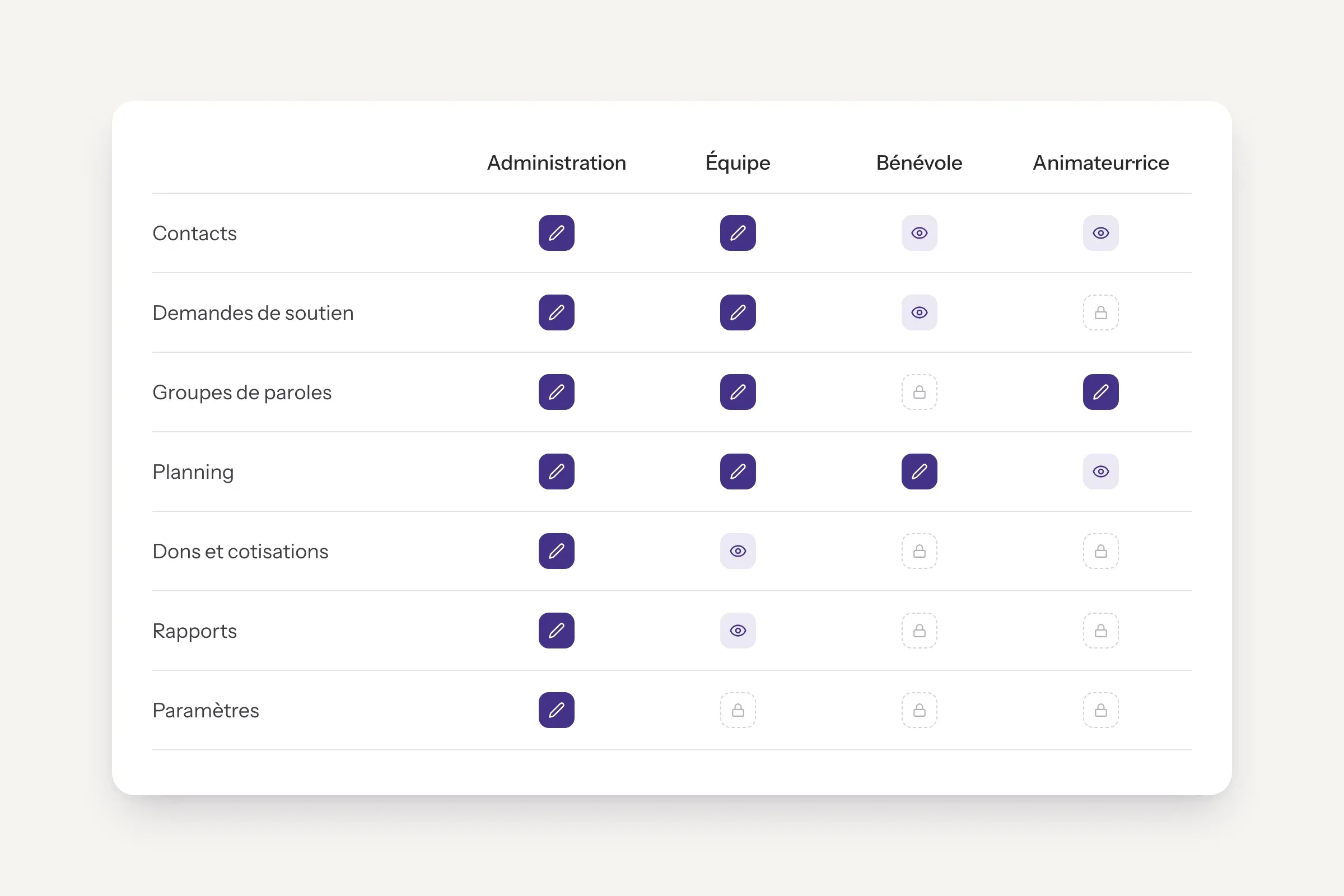
Task: Click the Bénévole edit icon in the Planning row
Action: pyautogui.click(x=919, y=471)
